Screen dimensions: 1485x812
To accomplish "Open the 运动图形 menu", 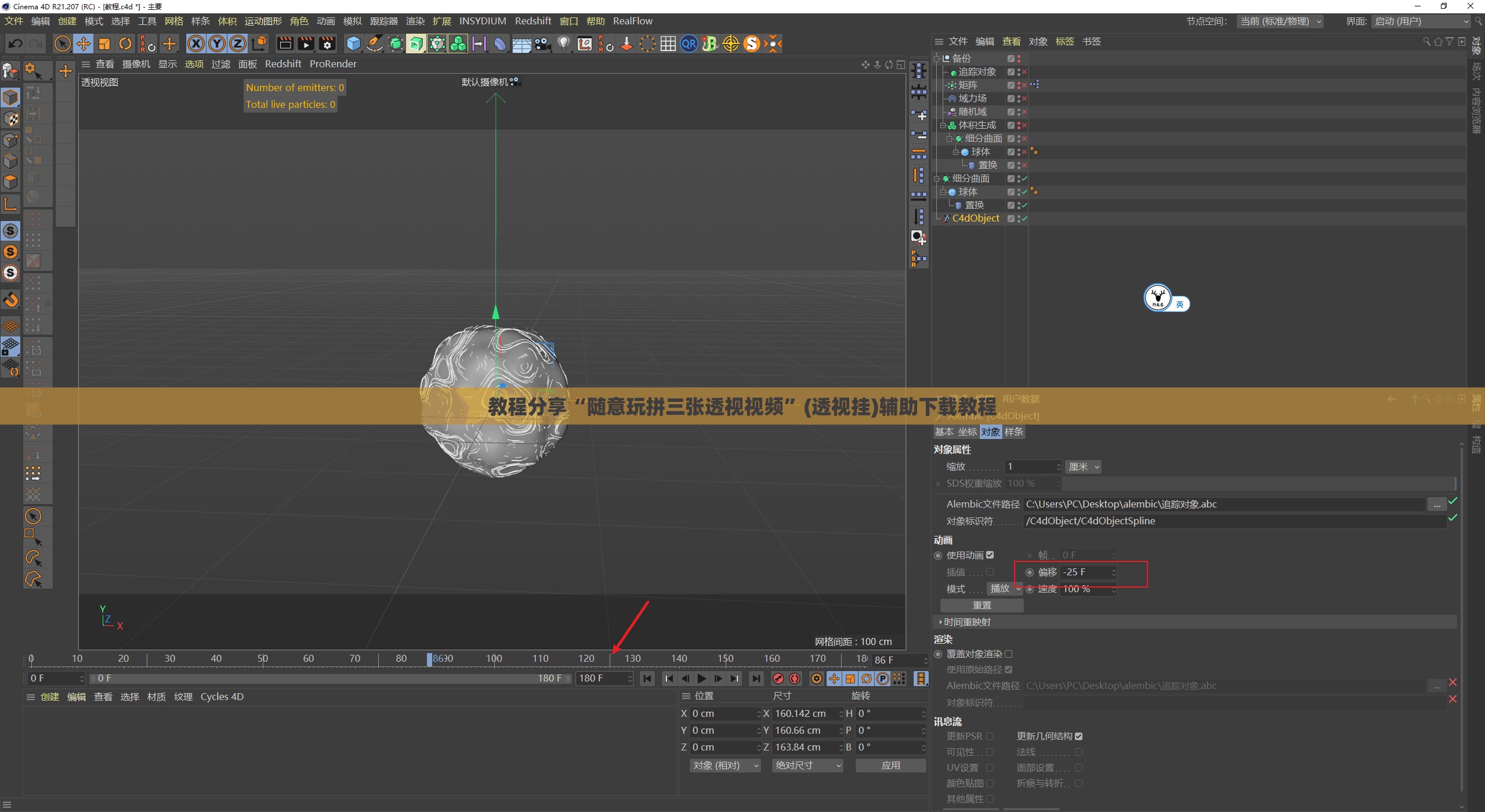I will [x=263, y=21].
